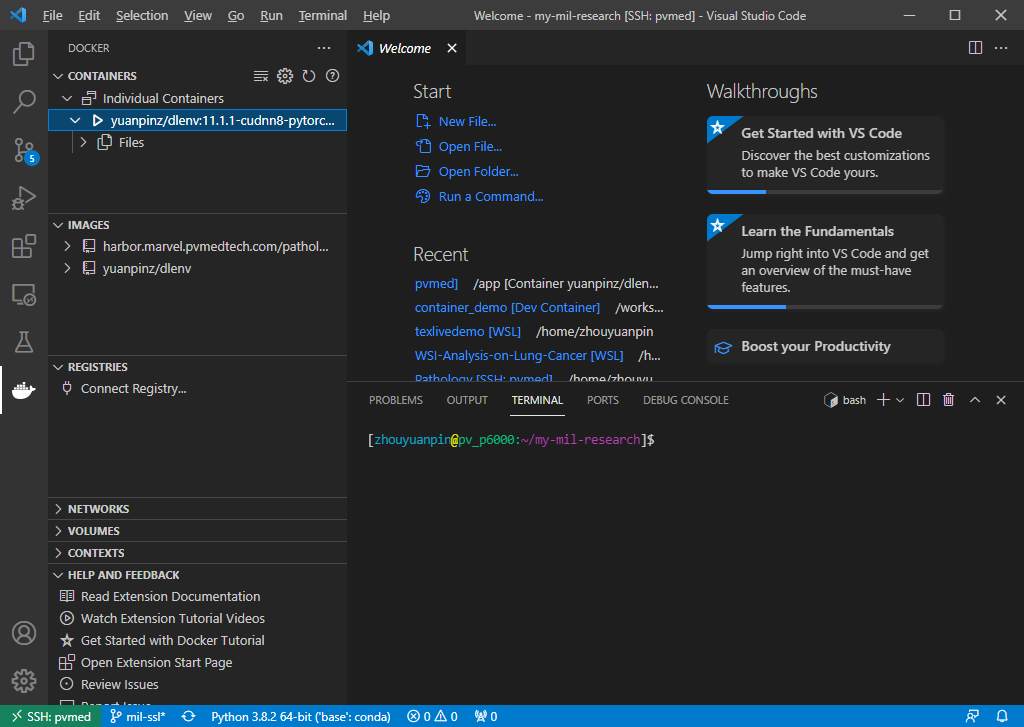This screenshot has height=727, width=1024.
Task: Kill terminal with trash icon
Action: click(x=948, y=400)
